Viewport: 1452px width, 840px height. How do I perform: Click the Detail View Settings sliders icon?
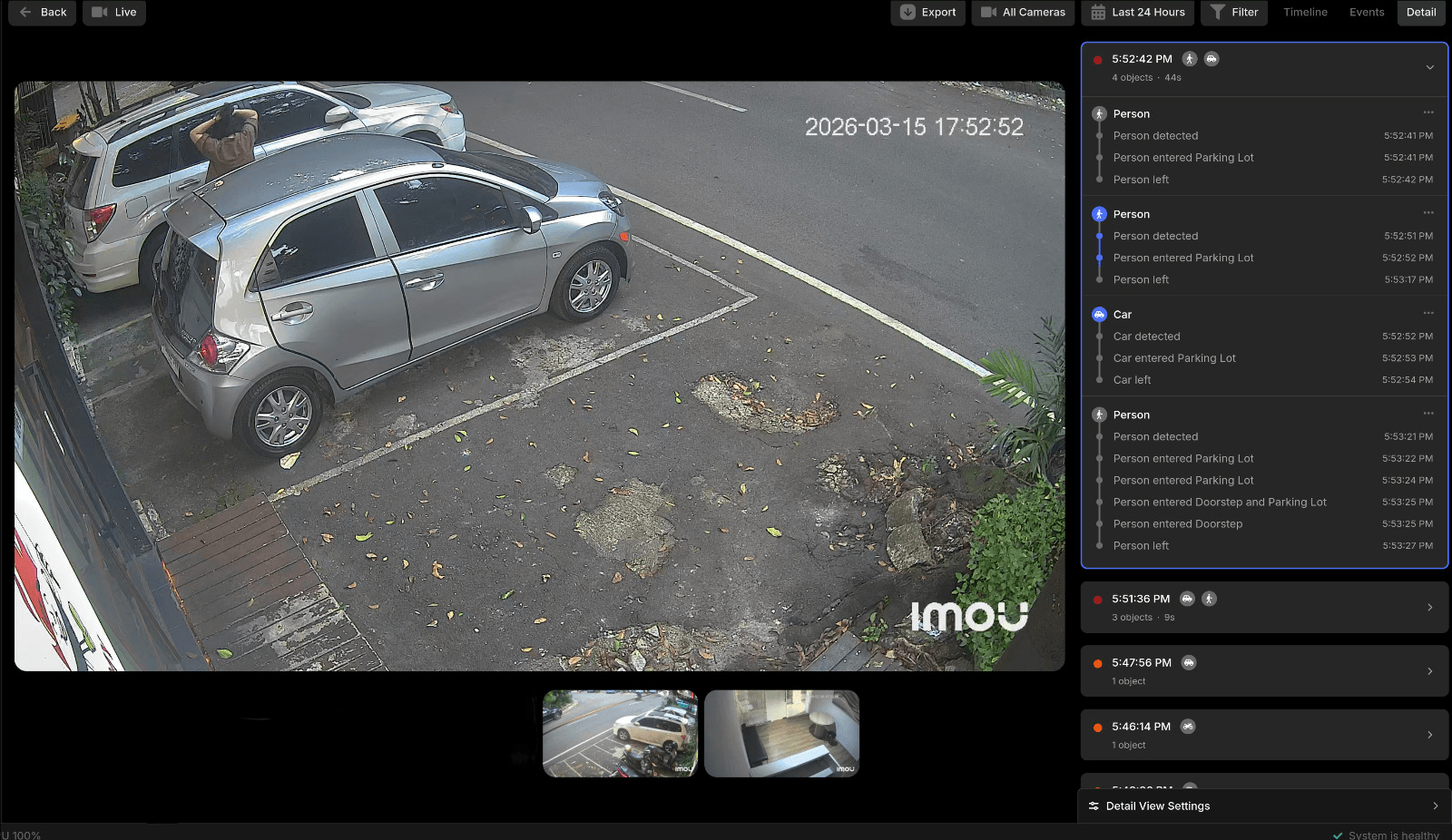pos(1094,806)
